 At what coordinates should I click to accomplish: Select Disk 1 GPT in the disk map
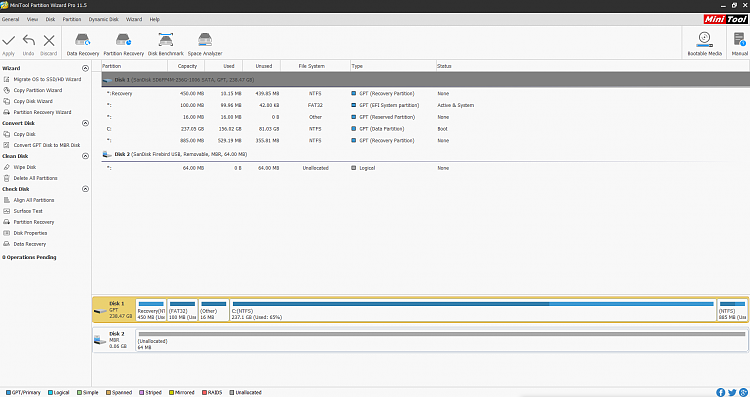coord(114,310)
